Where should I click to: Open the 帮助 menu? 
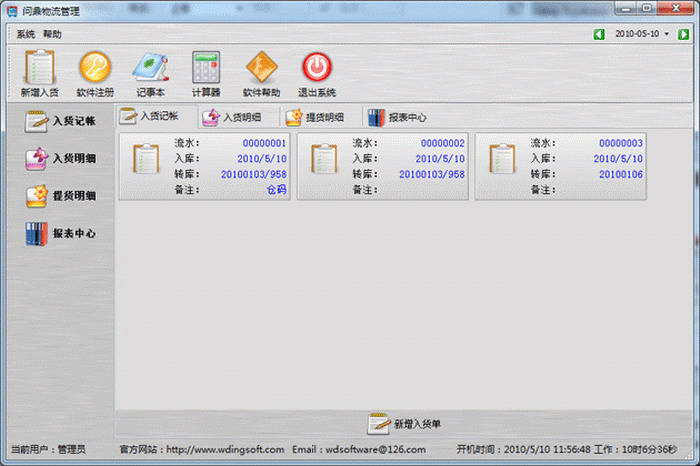[x=52, y=34]
